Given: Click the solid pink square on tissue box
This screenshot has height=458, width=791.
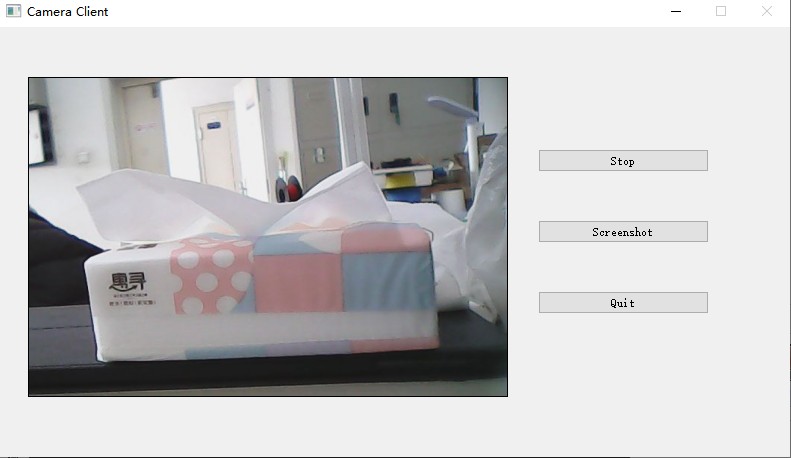Looking at the screenshot, I should (299, 282).
